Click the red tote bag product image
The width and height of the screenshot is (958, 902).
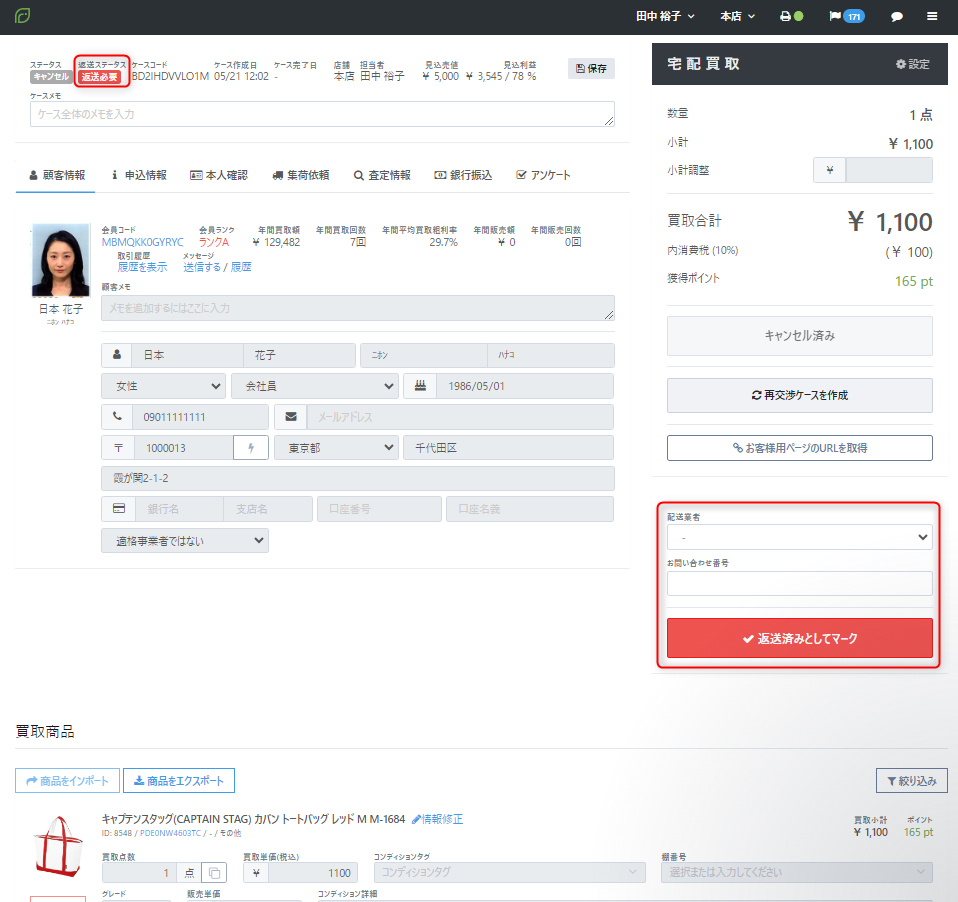pyautogui.click(x=59, y=846)
